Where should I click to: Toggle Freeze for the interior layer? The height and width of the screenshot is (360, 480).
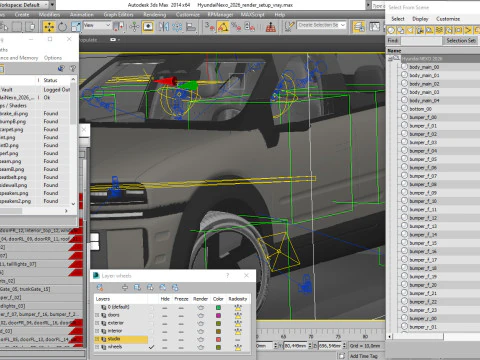(181, 331)
